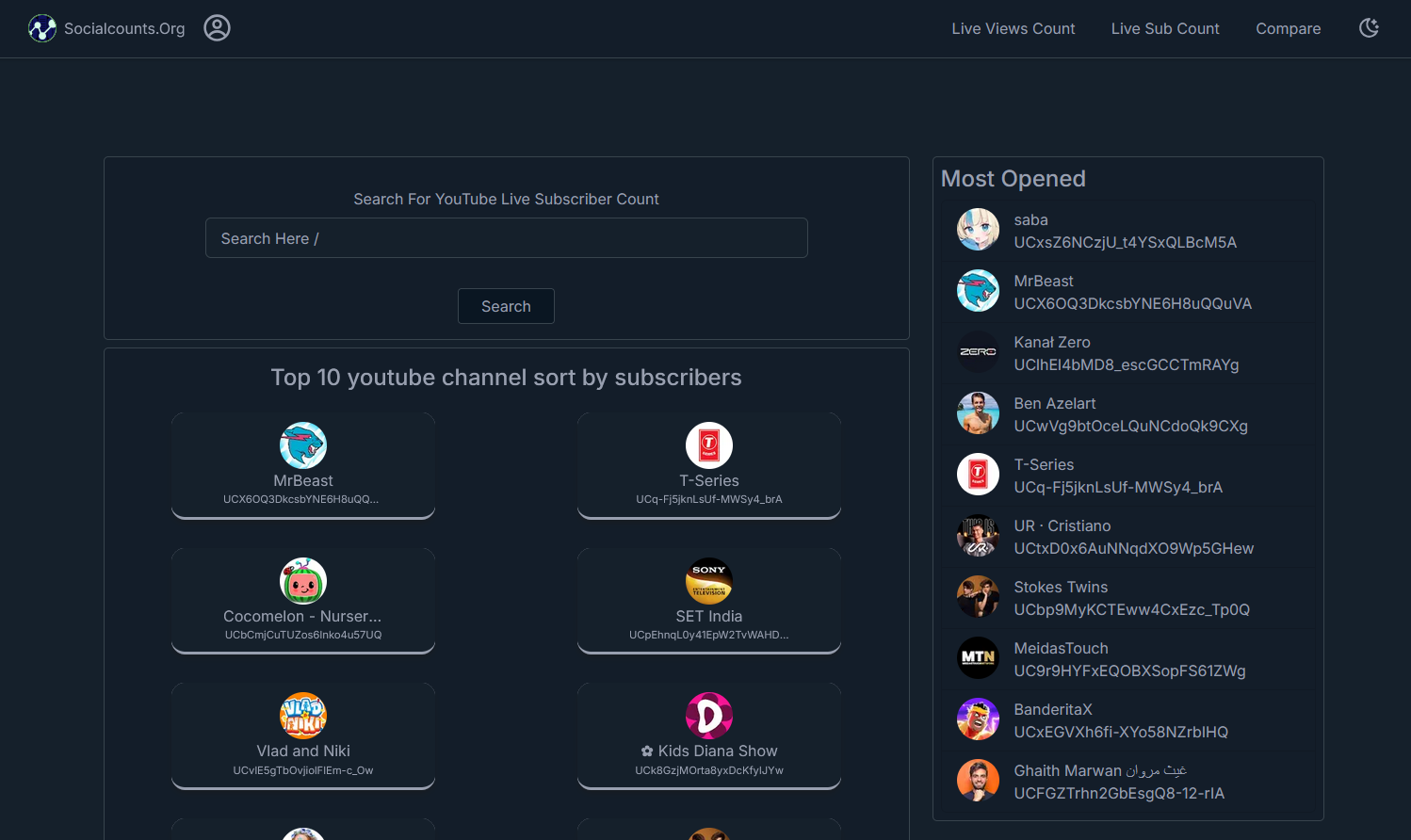
Task: Open the Vlad and Niki avatar
Action: (303, 716)
